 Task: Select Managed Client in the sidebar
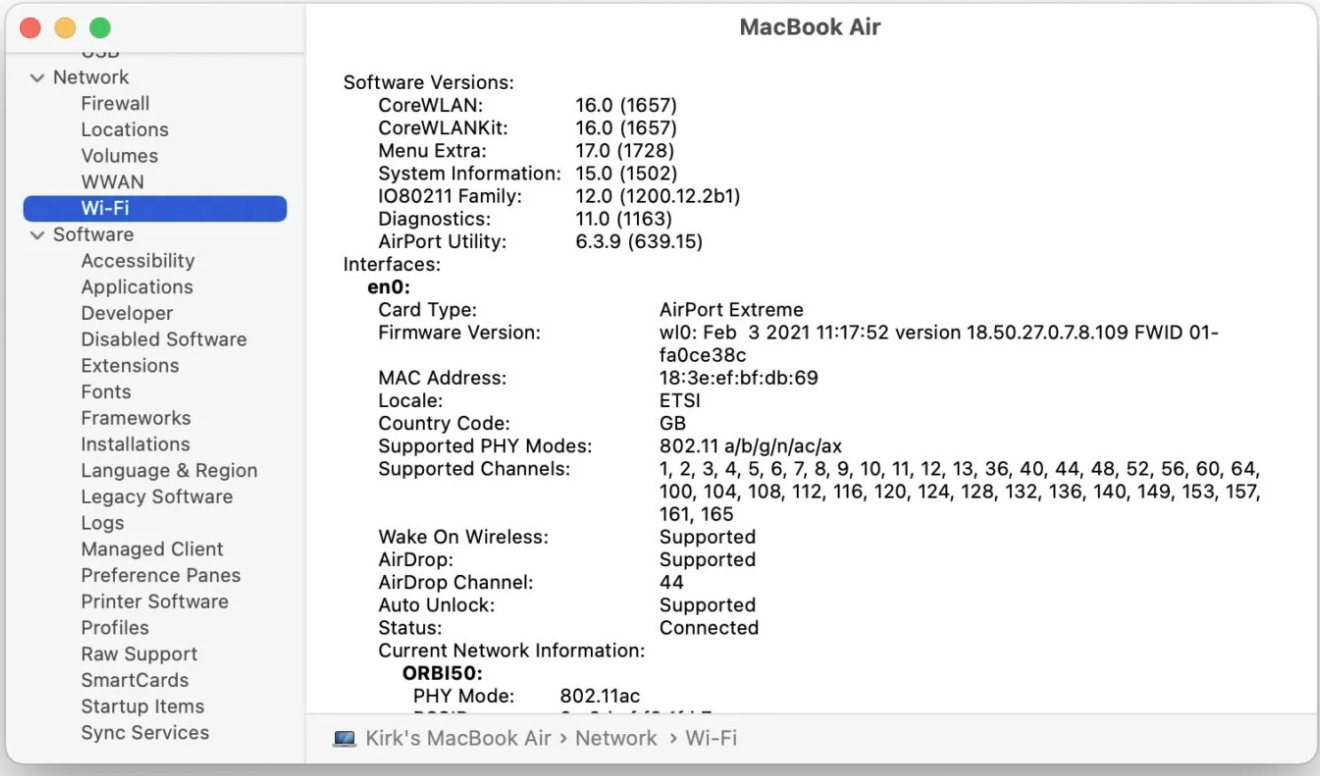click(x=152, y=549)
